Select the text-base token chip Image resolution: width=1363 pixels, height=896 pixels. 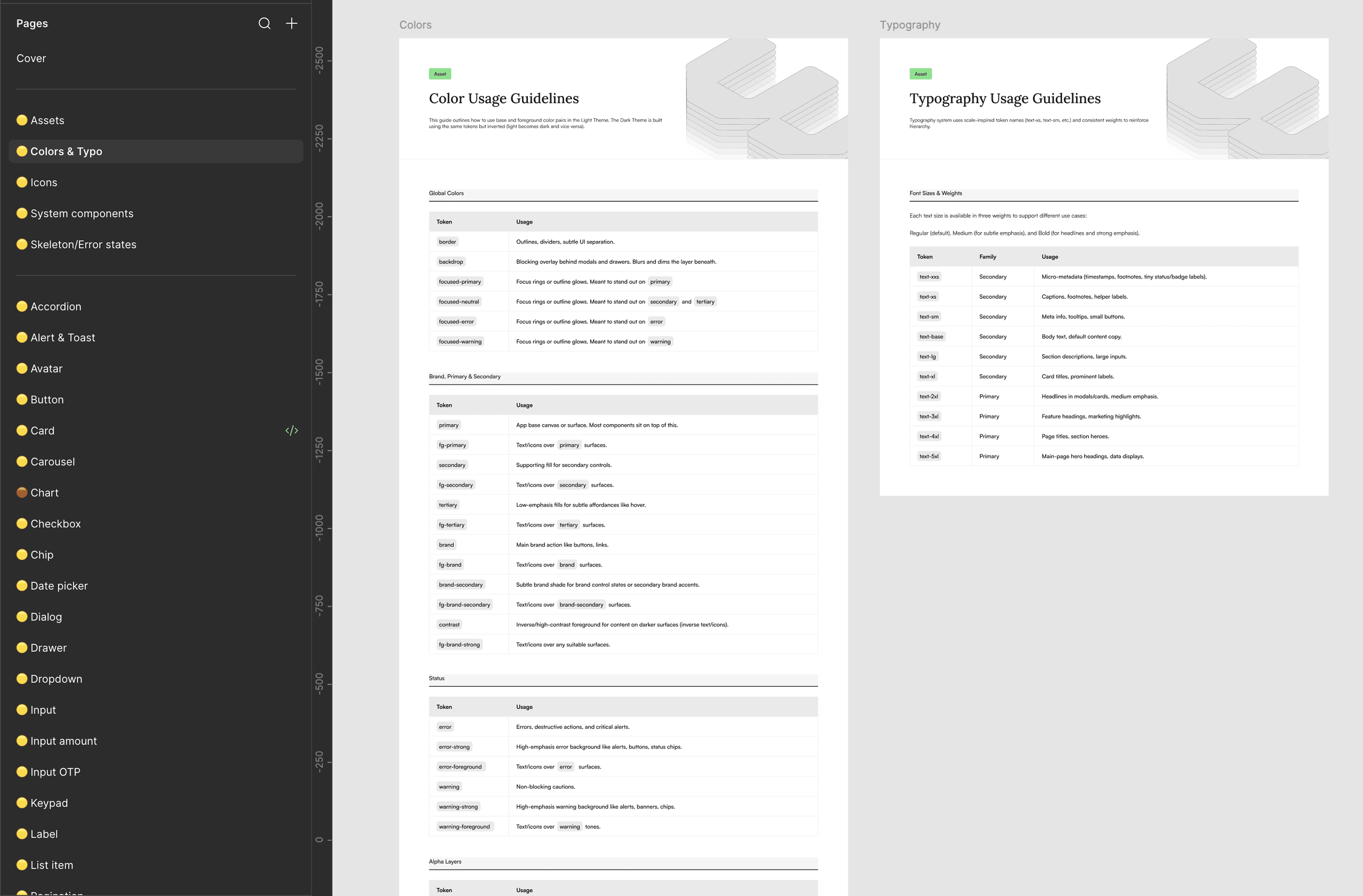pyautogui.click(x=931, y=337)
